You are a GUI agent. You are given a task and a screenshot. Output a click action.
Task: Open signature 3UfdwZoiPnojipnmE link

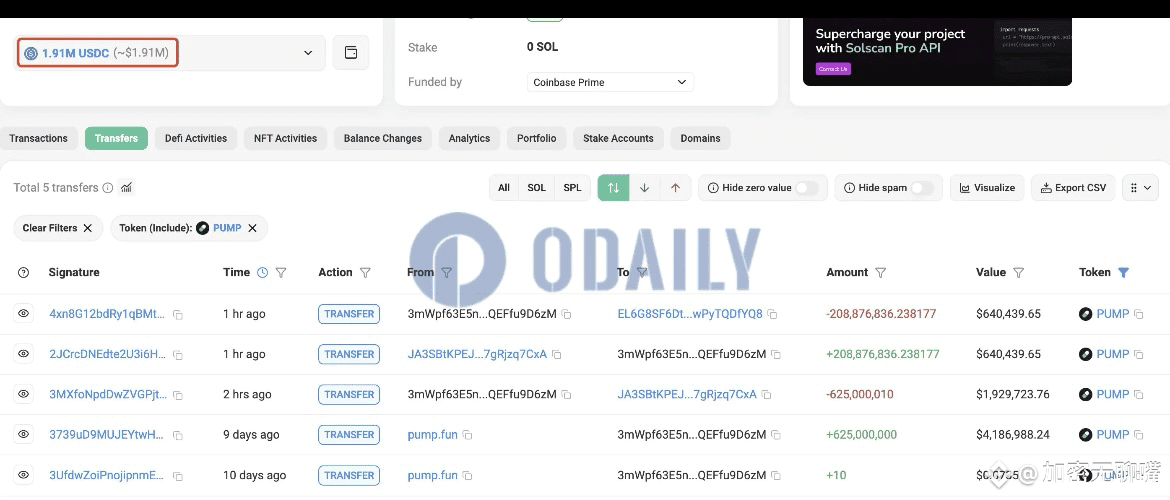click(x=107, y=475)
